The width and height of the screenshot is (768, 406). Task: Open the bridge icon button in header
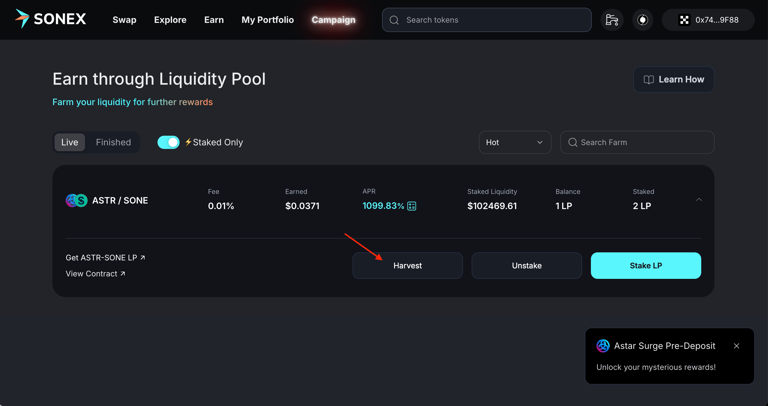click(612, 20)
